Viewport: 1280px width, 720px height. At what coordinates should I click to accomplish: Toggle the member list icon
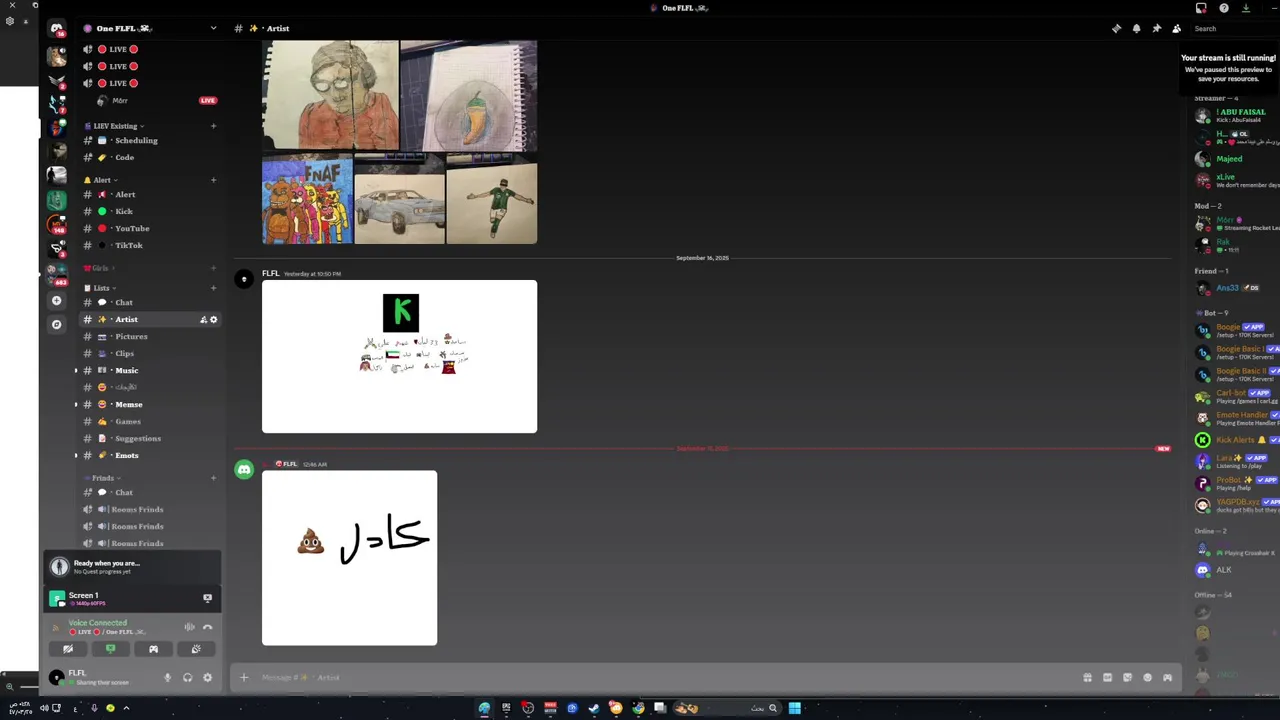(x=1176, y=29)
